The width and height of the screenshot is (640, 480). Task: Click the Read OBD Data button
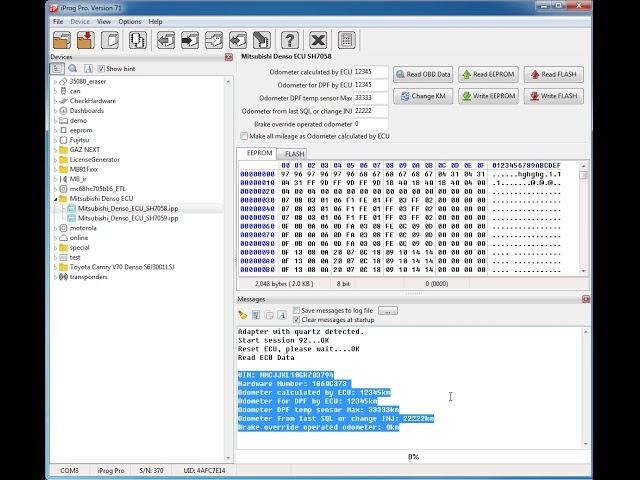coord(423,74)
